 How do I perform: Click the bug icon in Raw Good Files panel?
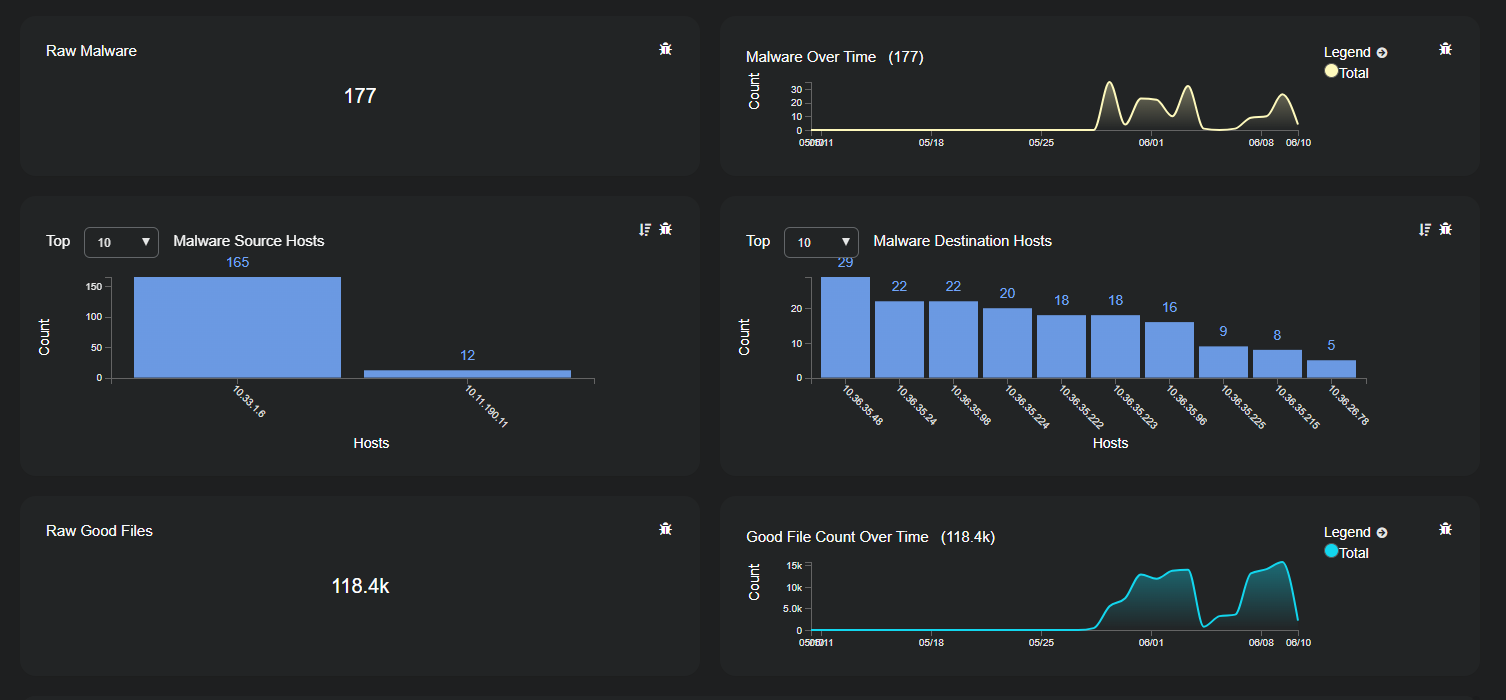pyautogui.click(x=665, y=529)
